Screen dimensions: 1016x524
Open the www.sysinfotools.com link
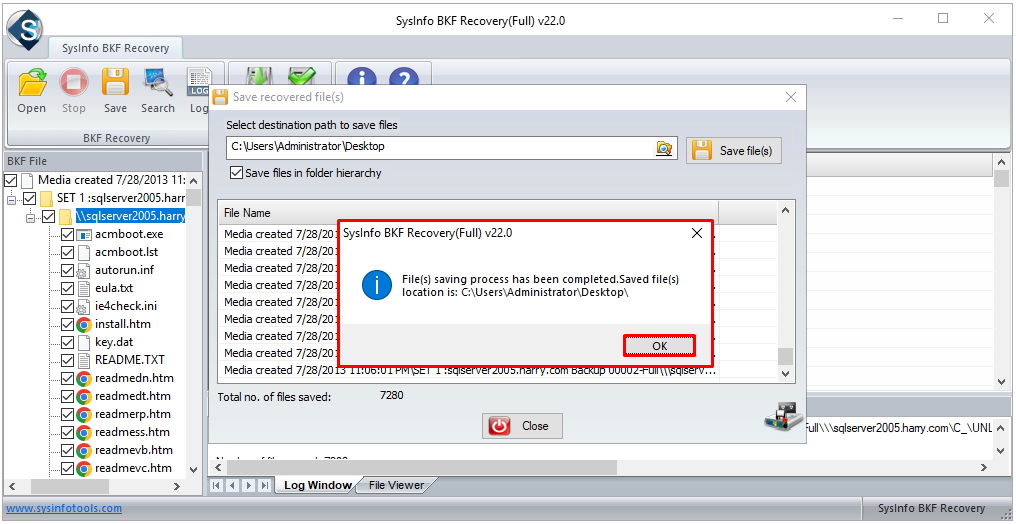coord(64,508)
